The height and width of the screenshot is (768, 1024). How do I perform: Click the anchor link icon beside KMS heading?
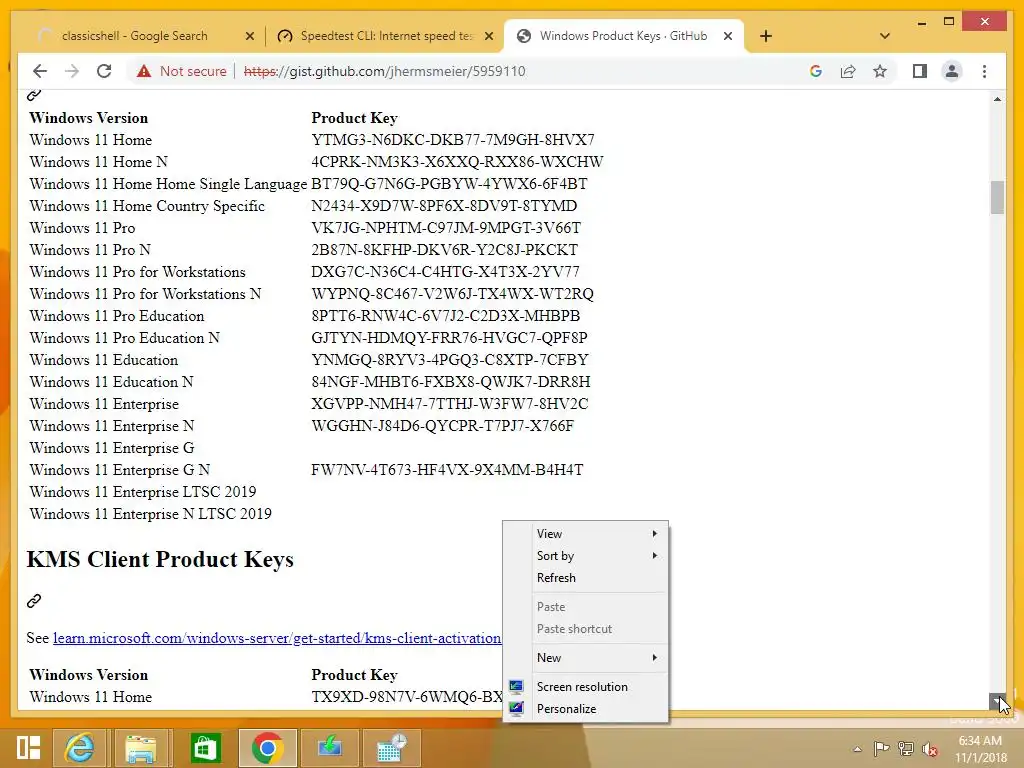point(34,601)
